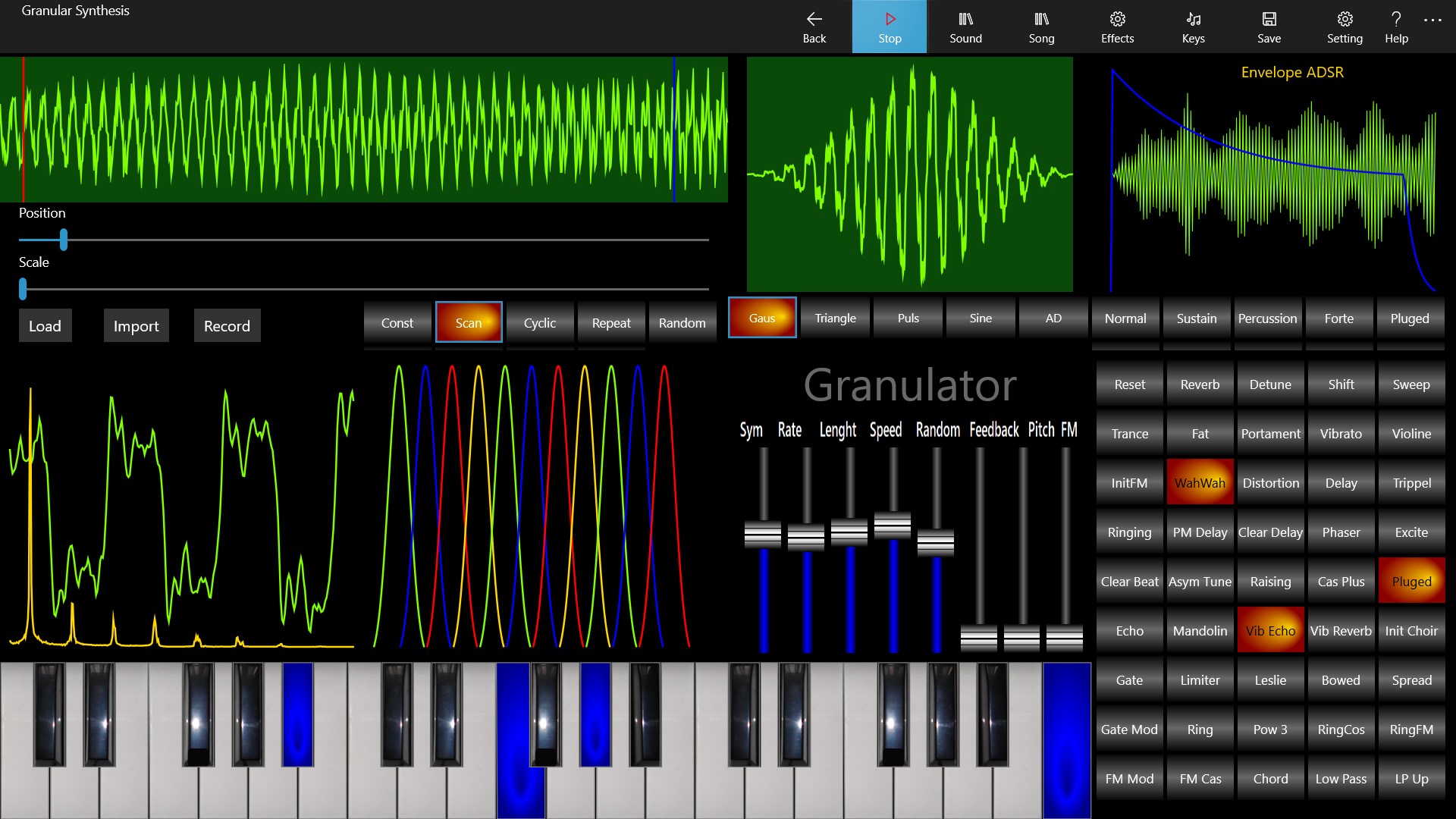Switch grain window to Triangle
Image resolution: width=1456 pixels, height=819 pixels.
pyautogui.click(x=835, y=318)
